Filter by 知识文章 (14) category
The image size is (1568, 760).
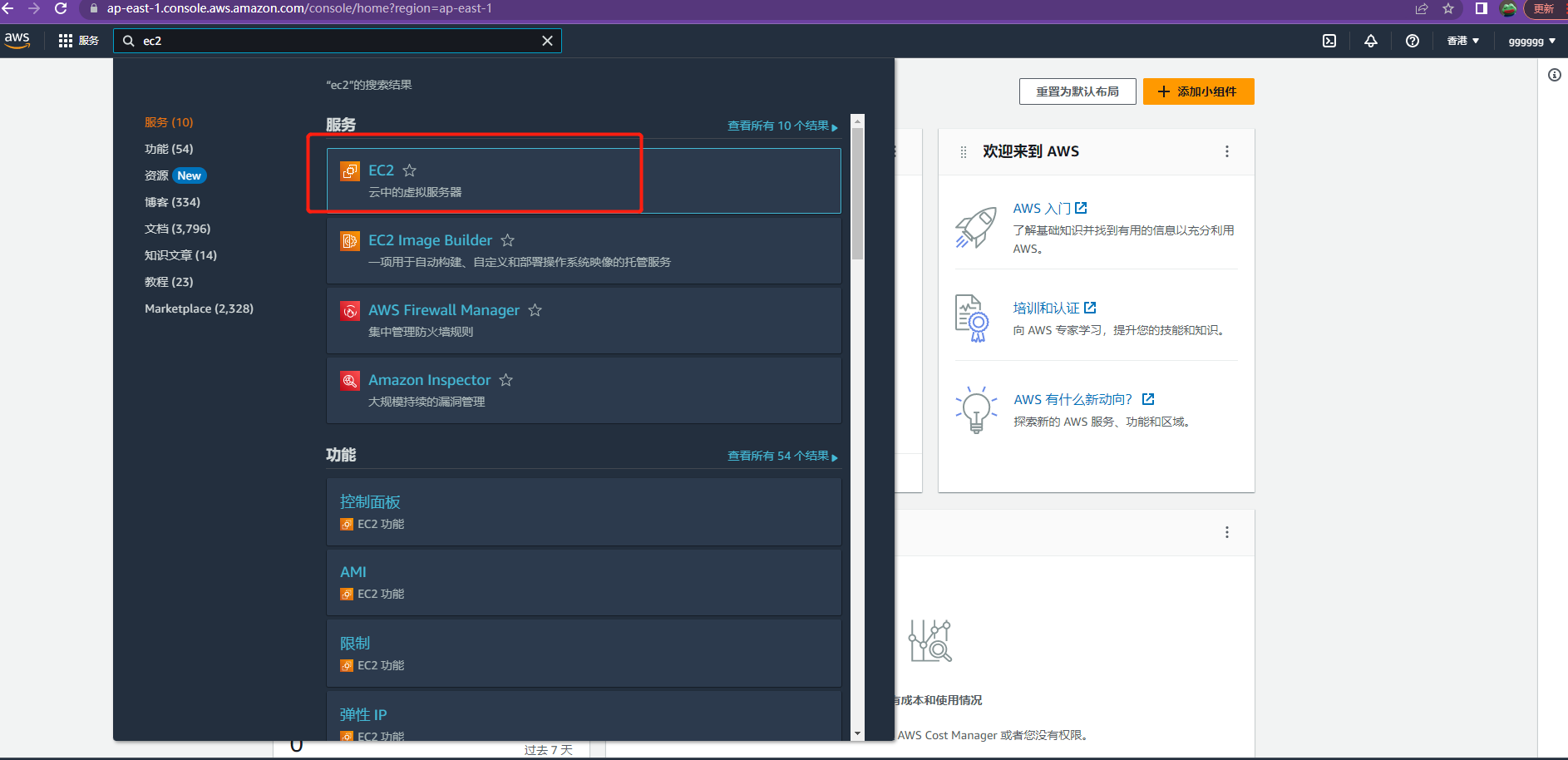[x=180, y=255]
